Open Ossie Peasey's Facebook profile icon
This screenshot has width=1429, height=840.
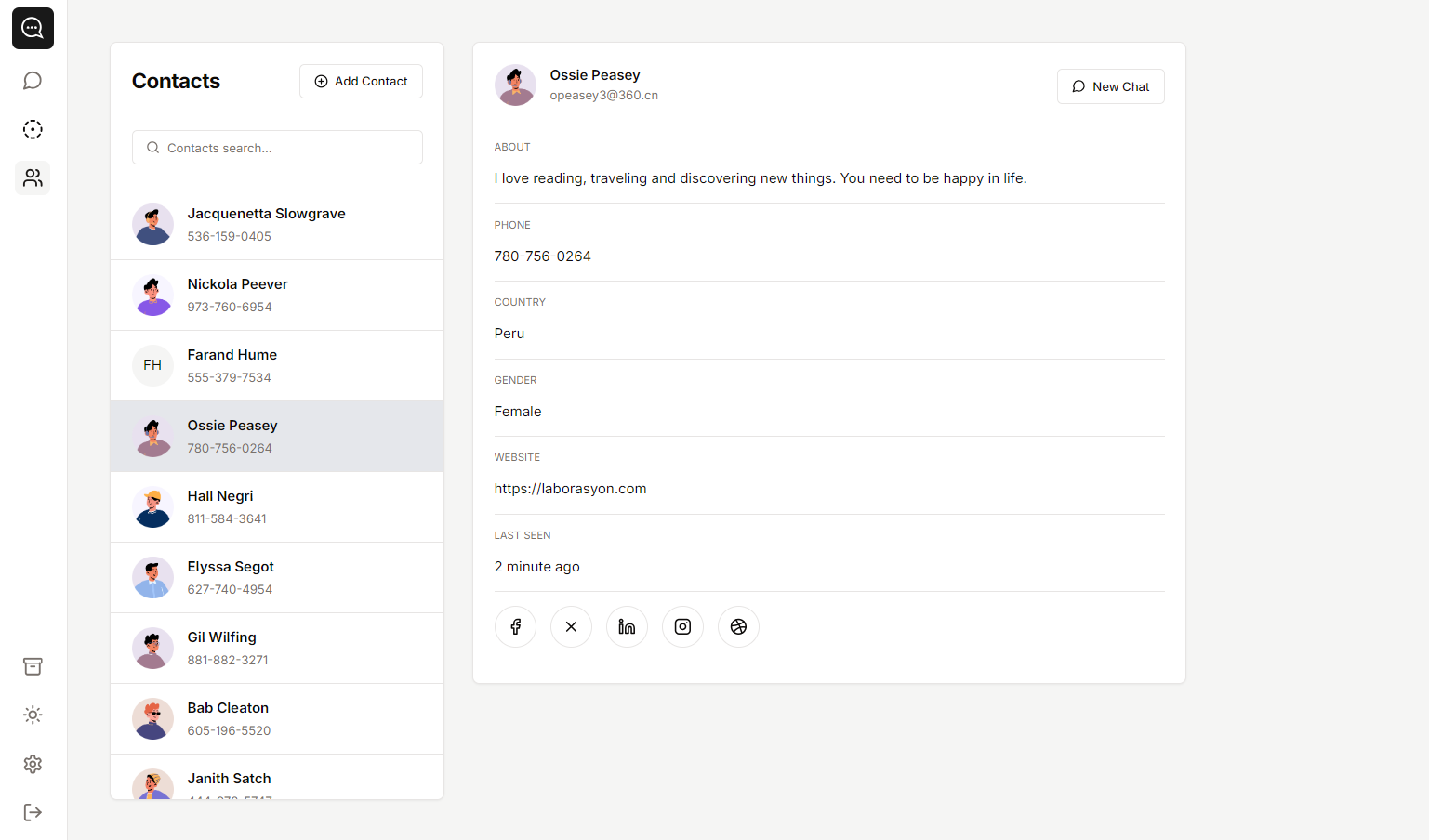pyautogui.click(x=515, y=627)
